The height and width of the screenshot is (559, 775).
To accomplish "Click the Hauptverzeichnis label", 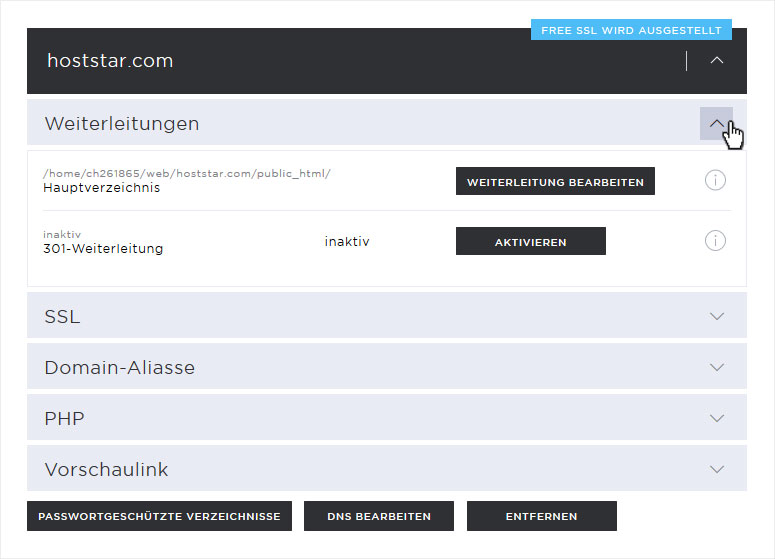I will point(101,188).
